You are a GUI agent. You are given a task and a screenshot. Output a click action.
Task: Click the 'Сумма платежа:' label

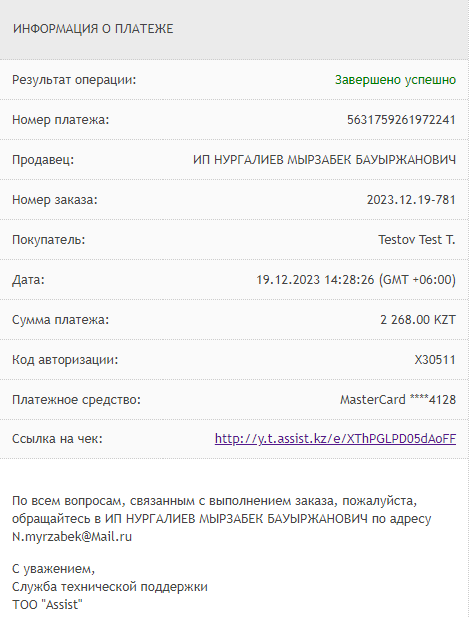[x=61, y=320]
